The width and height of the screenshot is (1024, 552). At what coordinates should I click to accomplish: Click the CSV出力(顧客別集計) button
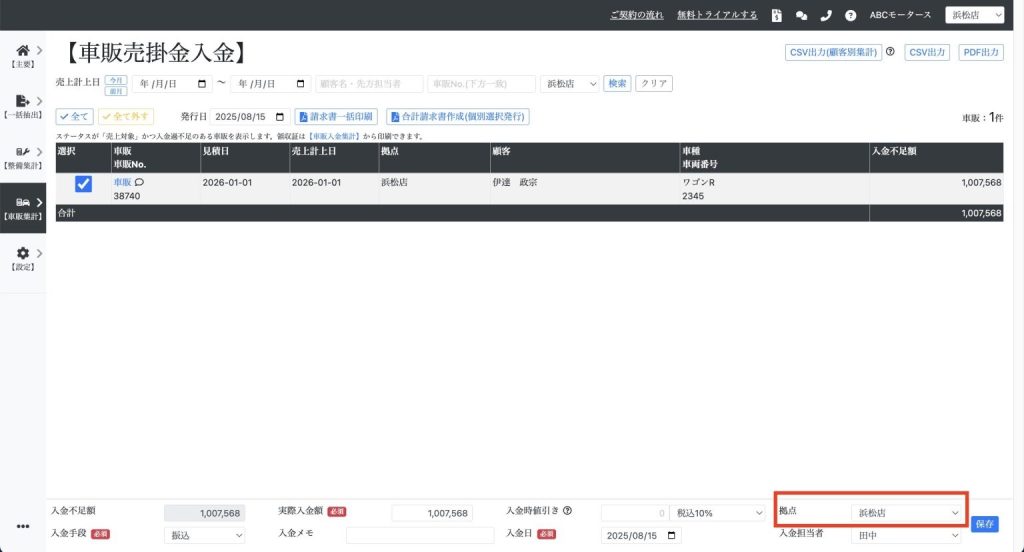832,52
